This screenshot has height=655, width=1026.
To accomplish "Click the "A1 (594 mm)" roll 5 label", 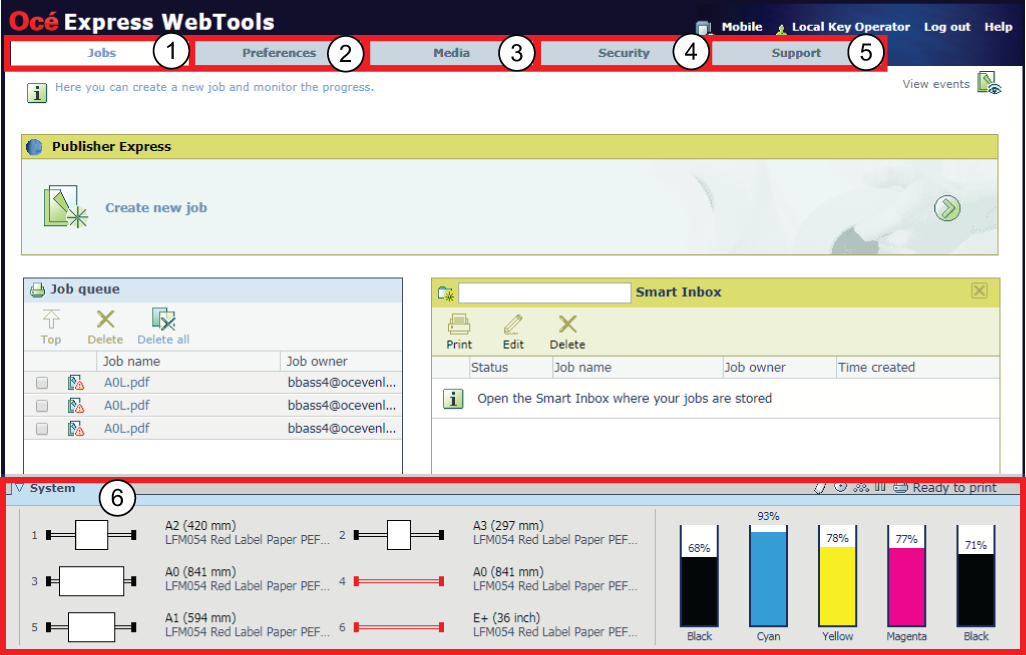I will 200,618.
